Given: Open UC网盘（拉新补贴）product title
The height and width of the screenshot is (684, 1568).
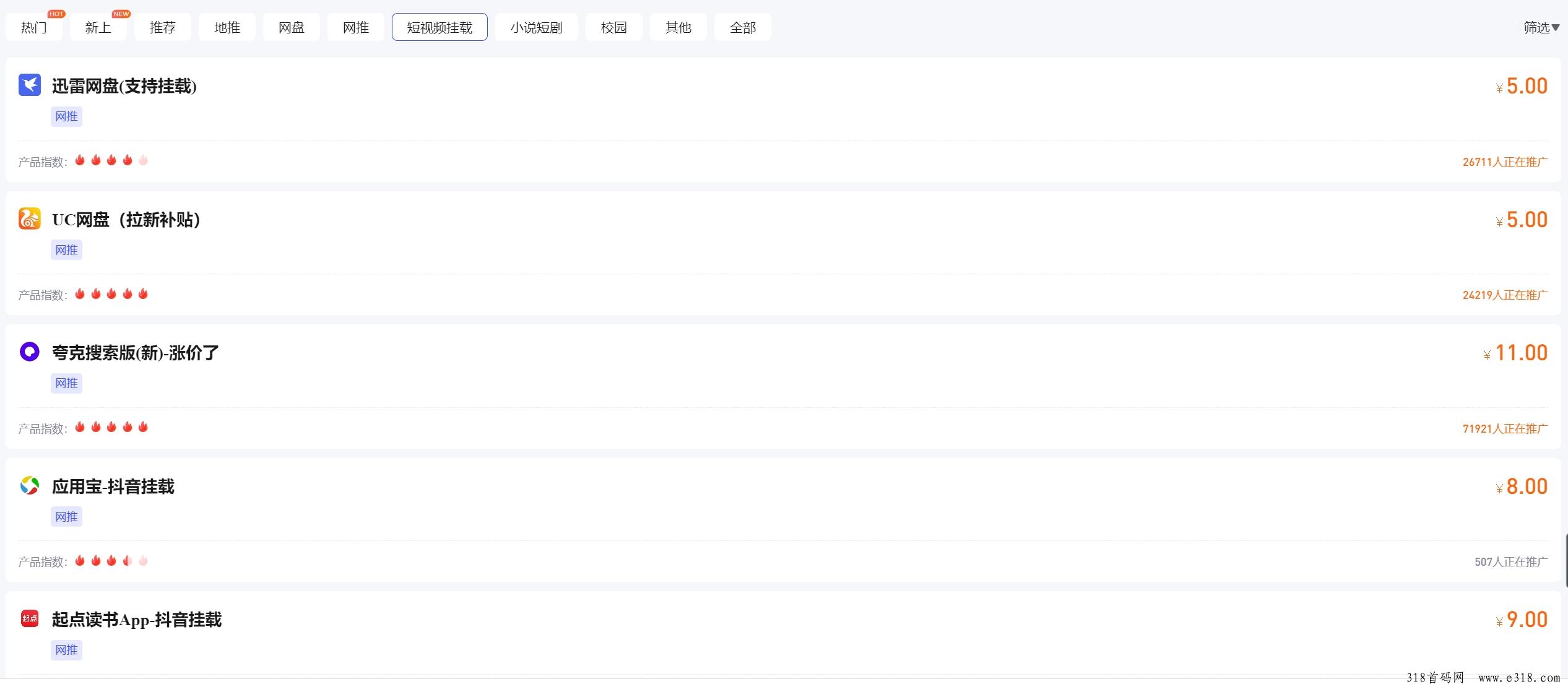Looking at the screenshot, I should (126, 220).
